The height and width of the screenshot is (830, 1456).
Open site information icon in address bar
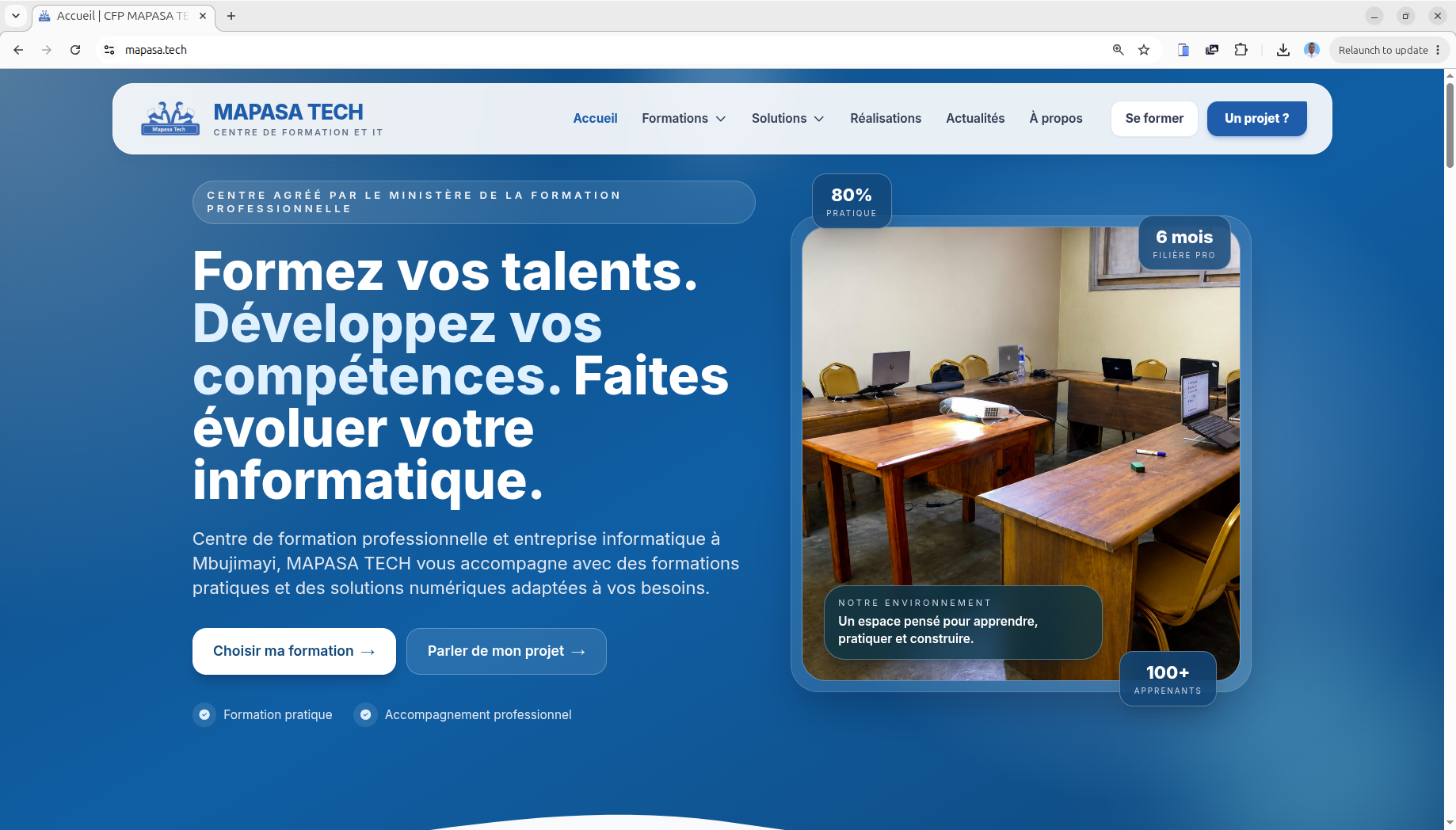[109, 50]
